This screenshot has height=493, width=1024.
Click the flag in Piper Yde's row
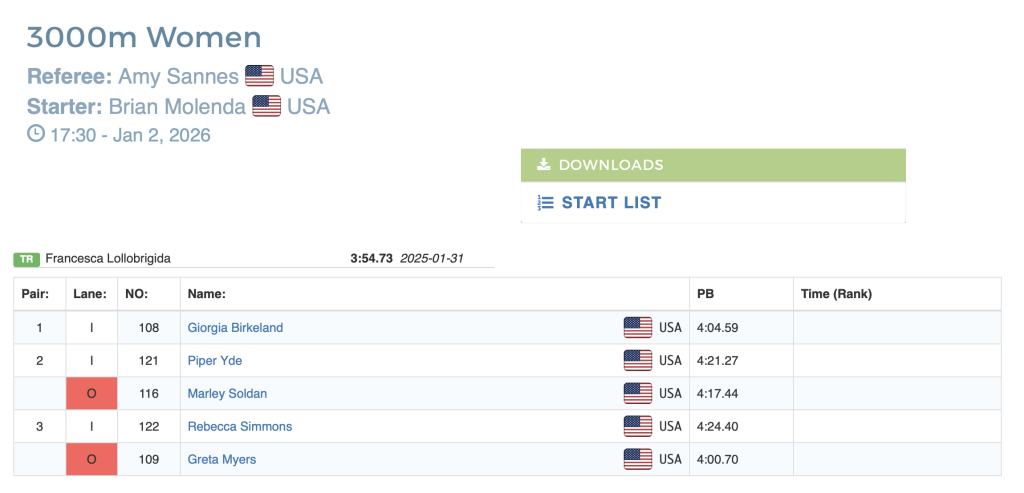pos(638,360)
